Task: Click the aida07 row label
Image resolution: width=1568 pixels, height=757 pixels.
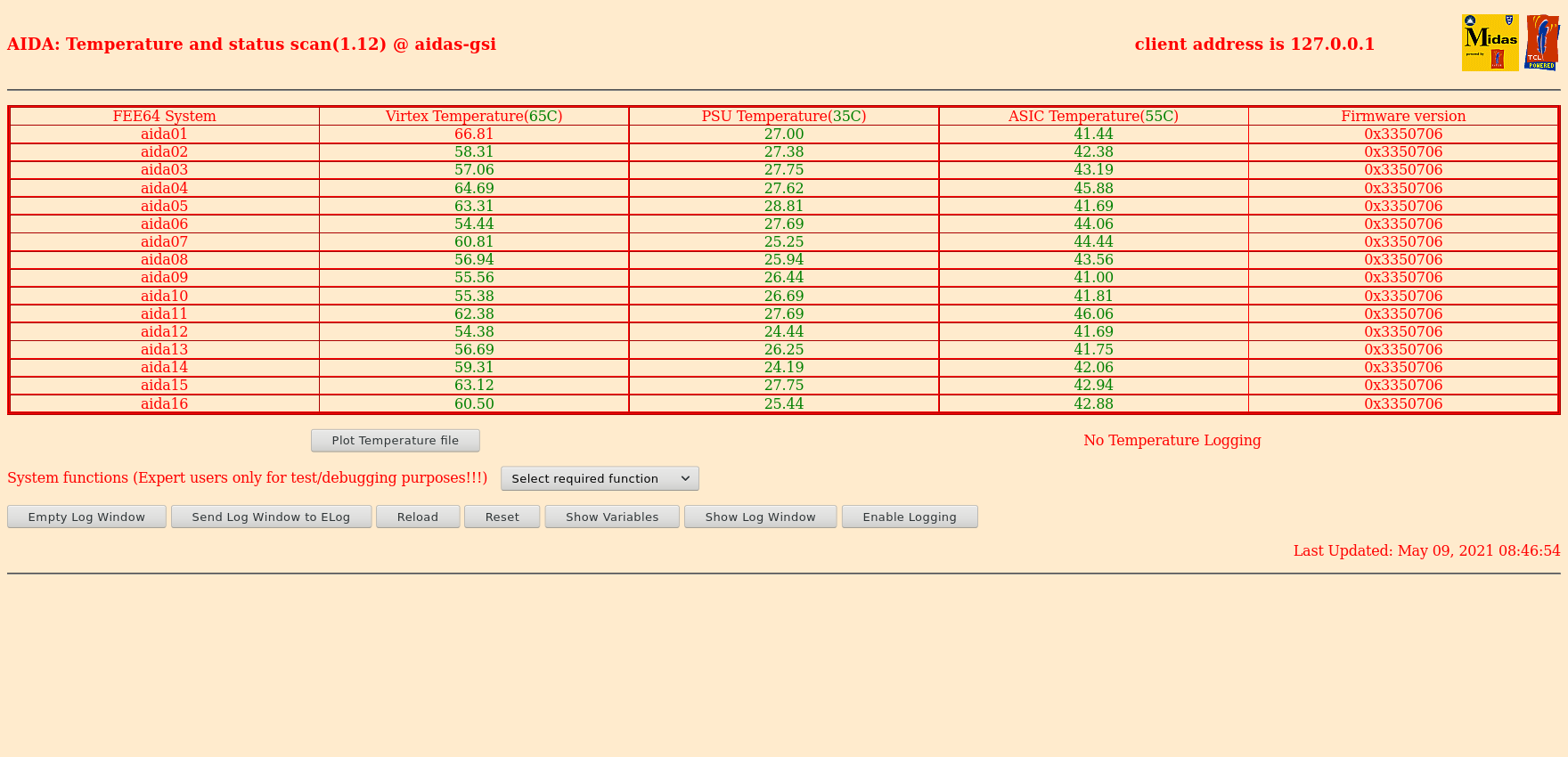Action: 165,241
